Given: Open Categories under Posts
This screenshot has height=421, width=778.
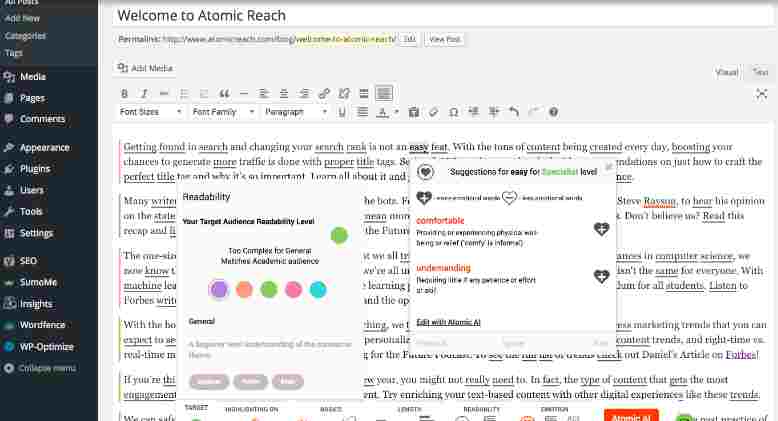Looking at the screenshot, I should [25, 36].
